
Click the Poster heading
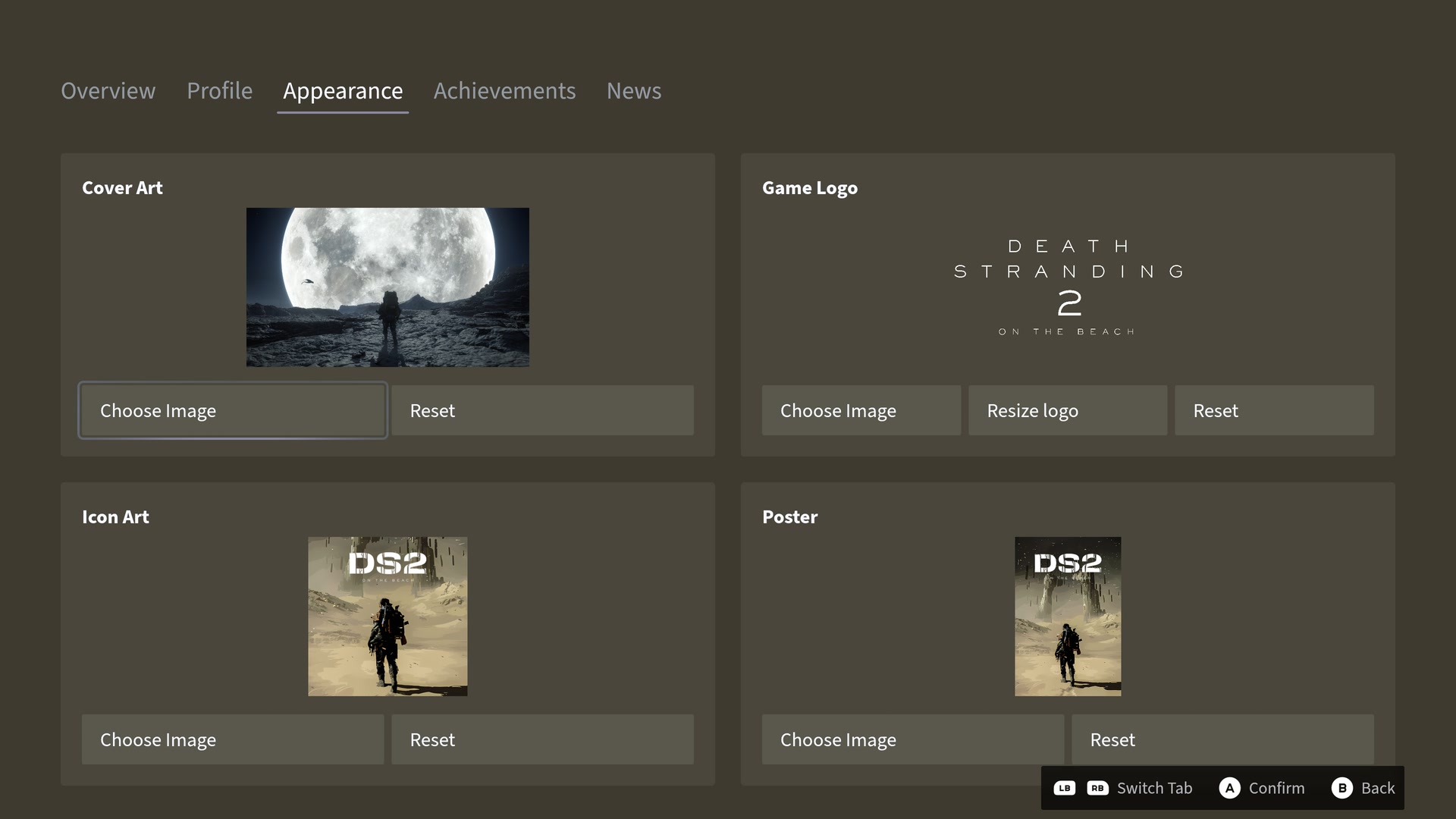pyautogui.click(x=789, y=517)
